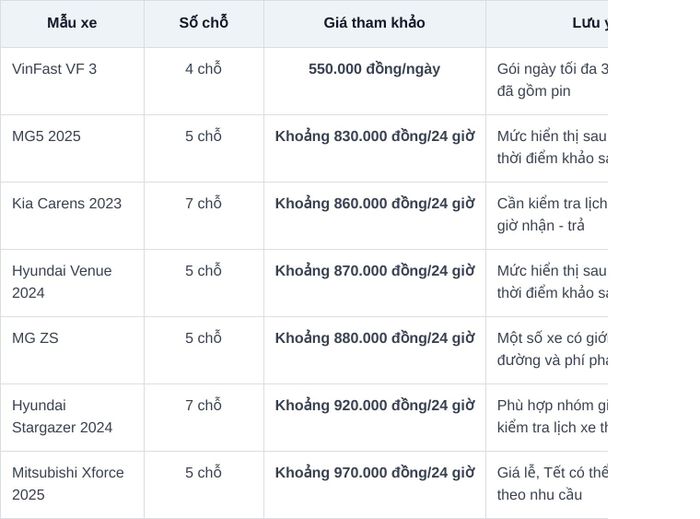This screenshot has height=519, width=700.
Task: Select the Kia Carens 2023 cell
Action: pyautogui.click(x=72, y=216)
